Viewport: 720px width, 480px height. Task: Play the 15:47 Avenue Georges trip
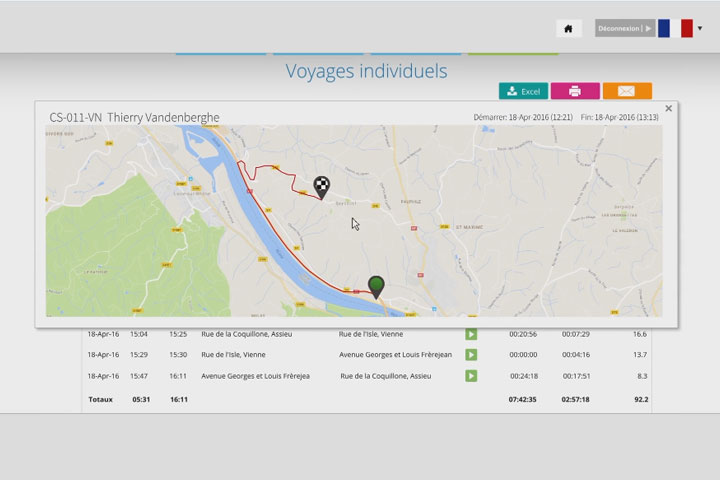click(470, 376)
